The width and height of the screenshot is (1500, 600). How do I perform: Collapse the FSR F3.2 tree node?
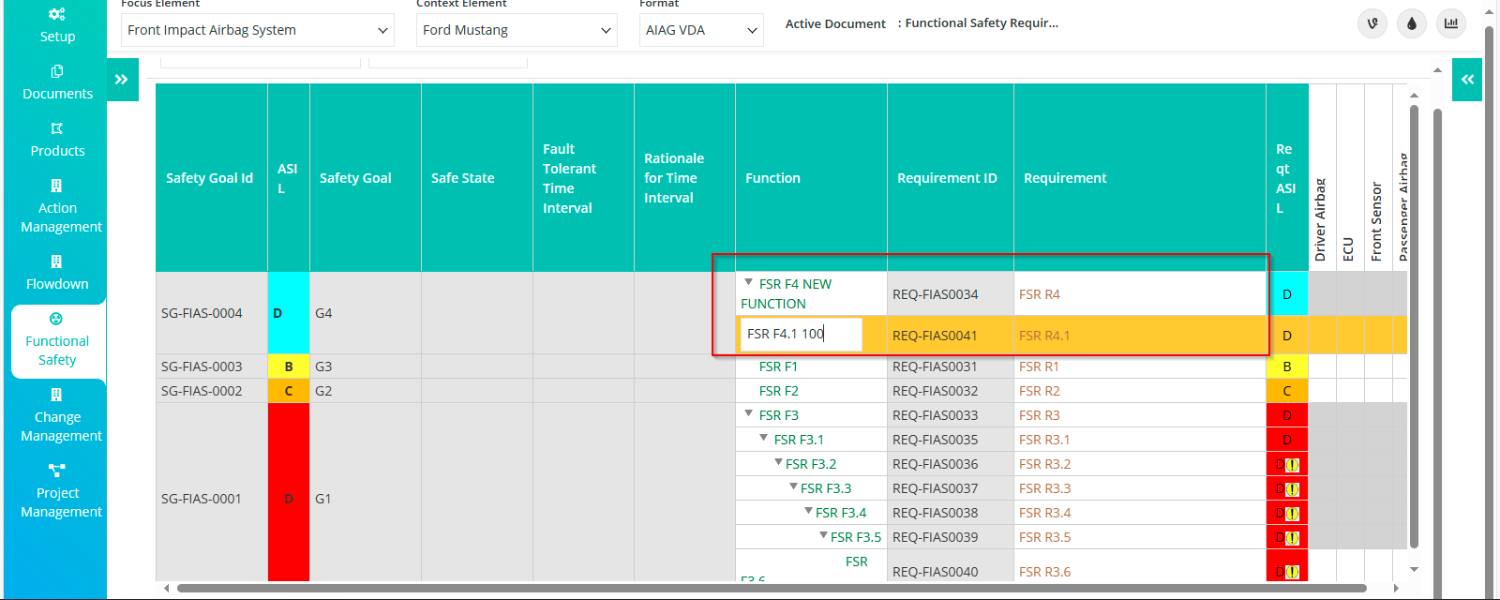(778, 463)
